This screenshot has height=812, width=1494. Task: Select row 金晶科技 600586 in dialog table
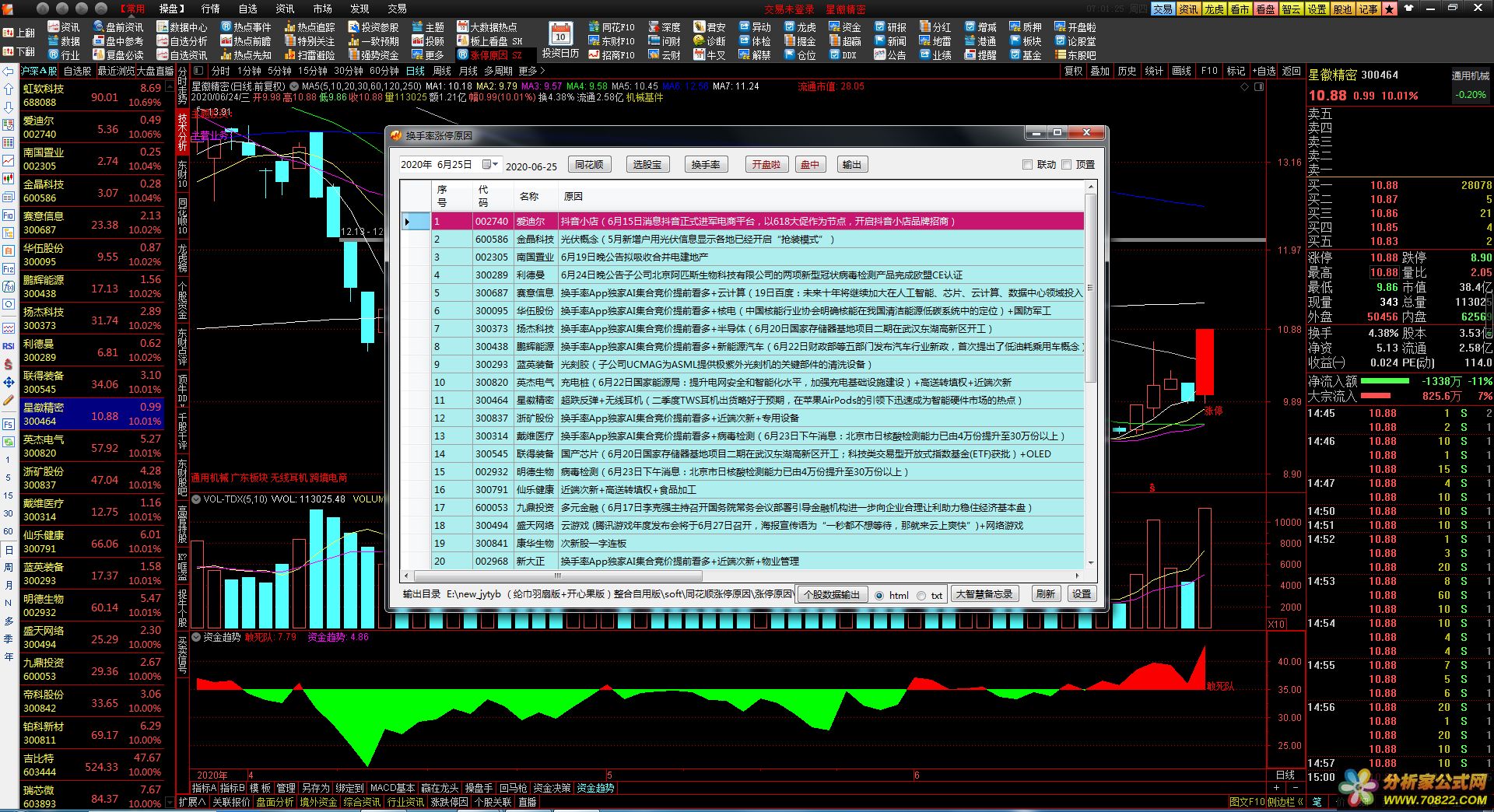tap(742, 240)
